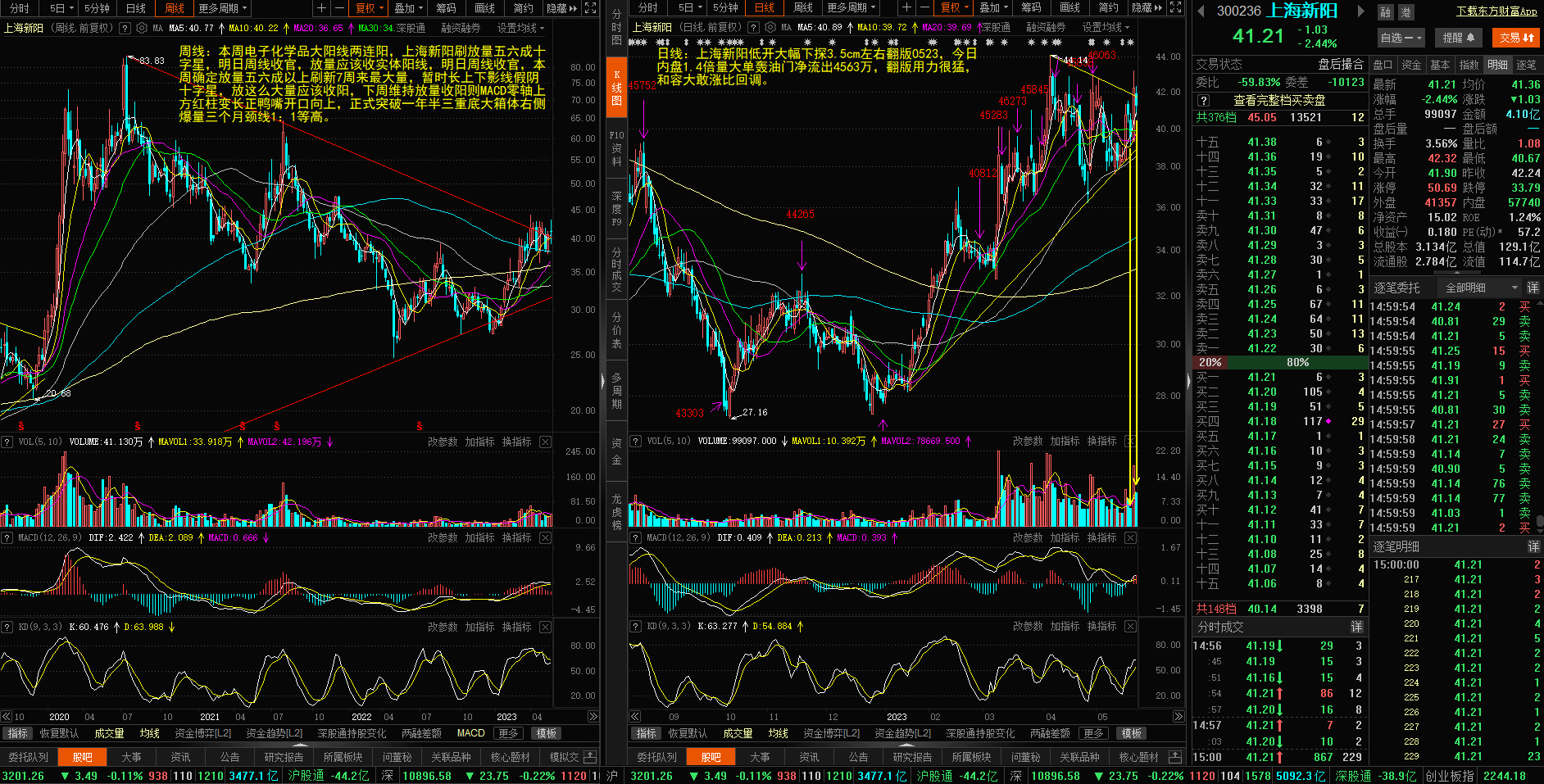The width and height of the screenshot is (1544, 784).
Task: Click 查看完整档买卖盘 button
Action: click(x=1279, y=100)
